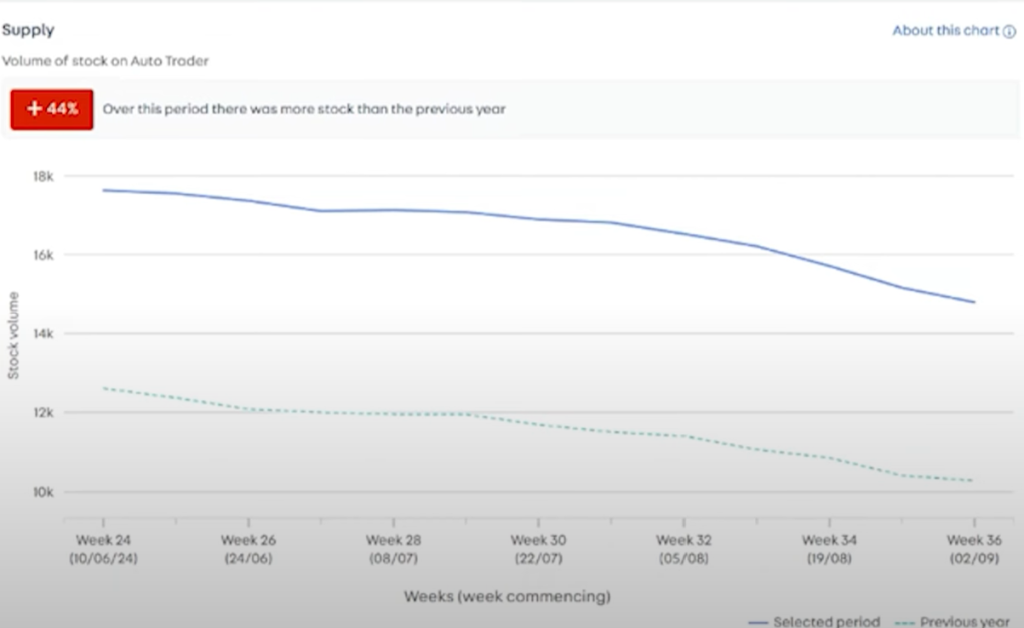Click the blue line's Week 36 endpoint
This screenshot has width=1024, height=628.
point(974,302)
